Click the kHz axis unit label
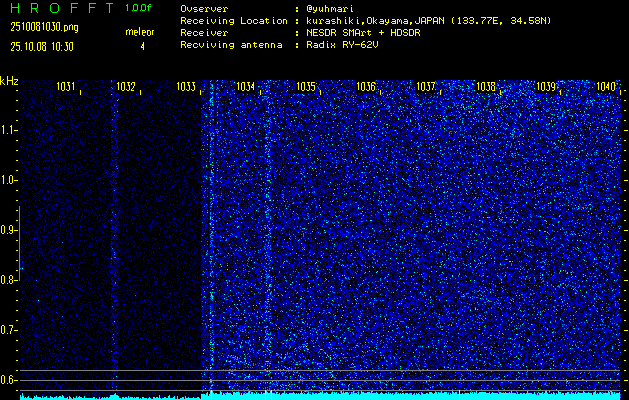 [10, 81]
